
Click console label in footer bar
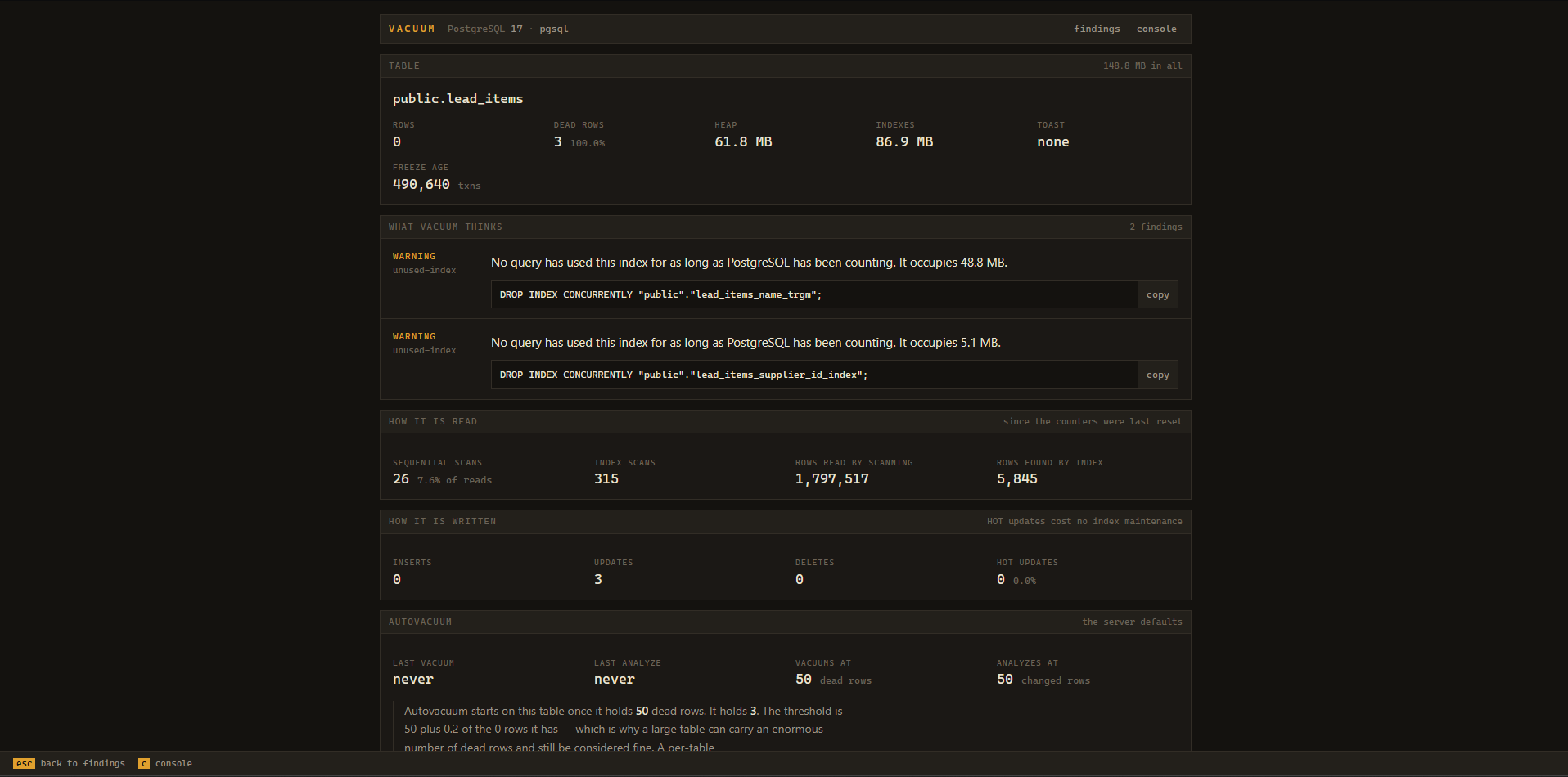coord(173,763)
